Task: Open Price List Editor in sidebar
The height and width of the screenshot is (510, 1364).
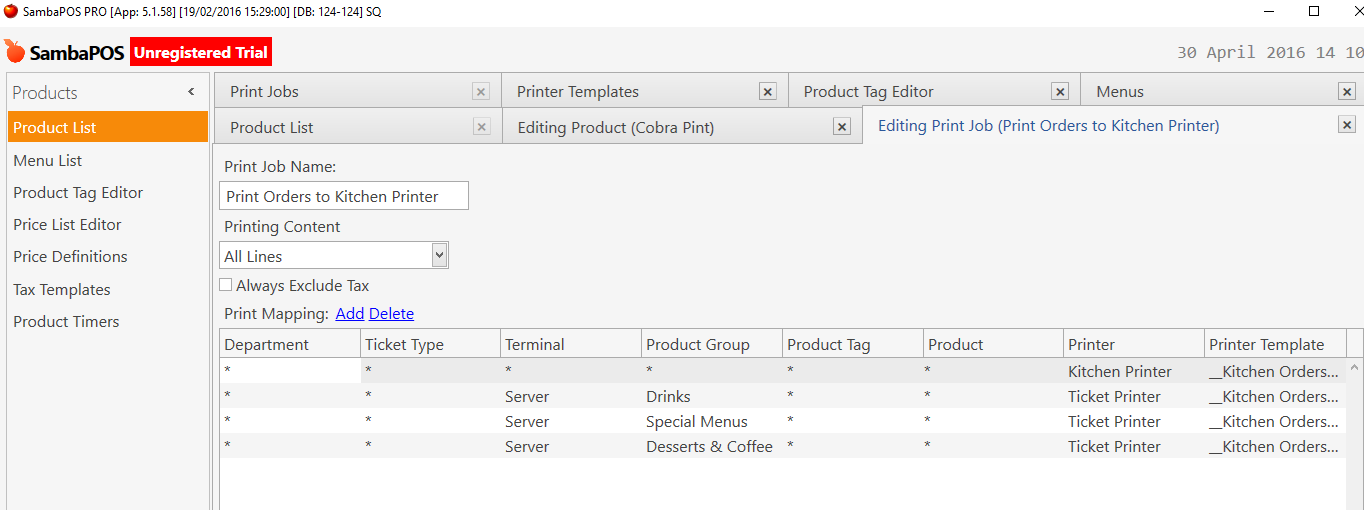Action: pyautogui.click(x=67, y=225)
